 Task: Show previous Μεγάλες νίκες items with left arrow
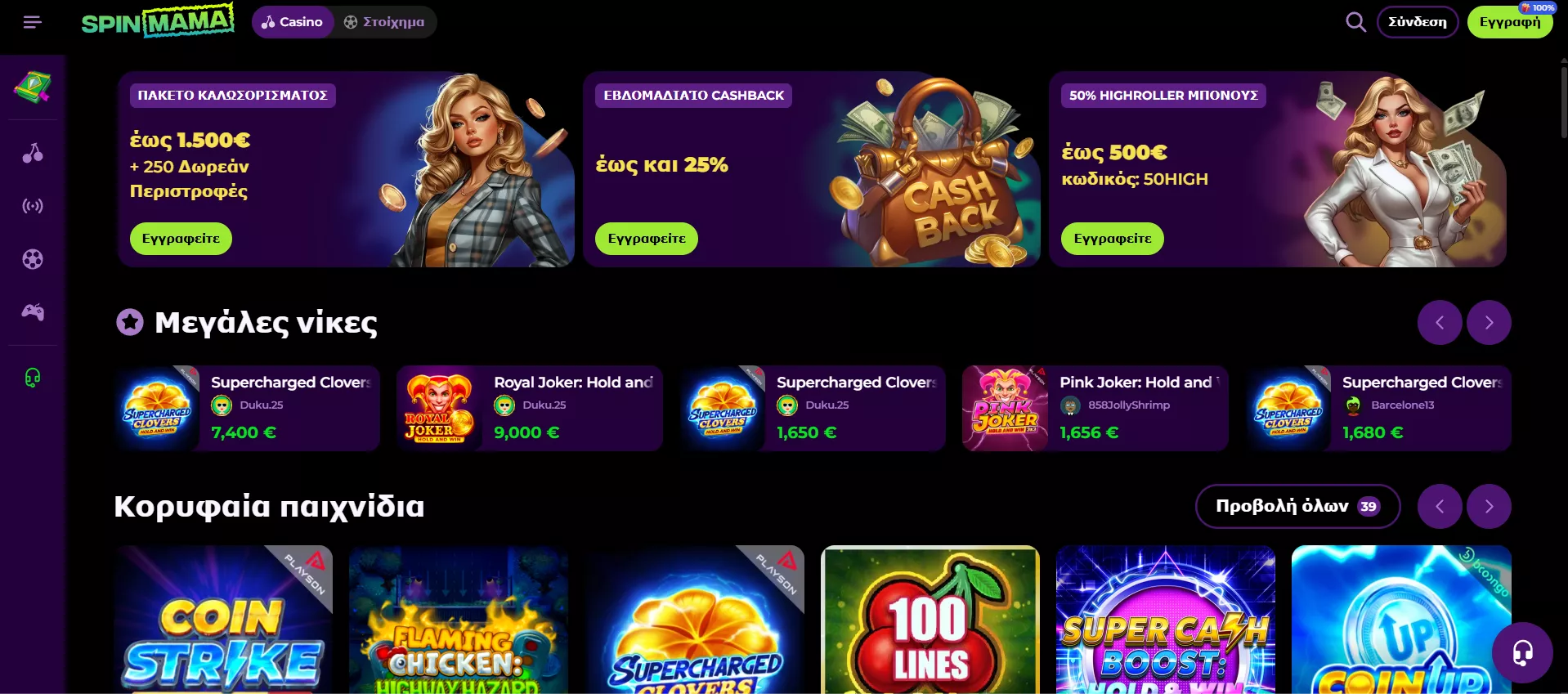pyautogui.click(x=1440, y=322)
